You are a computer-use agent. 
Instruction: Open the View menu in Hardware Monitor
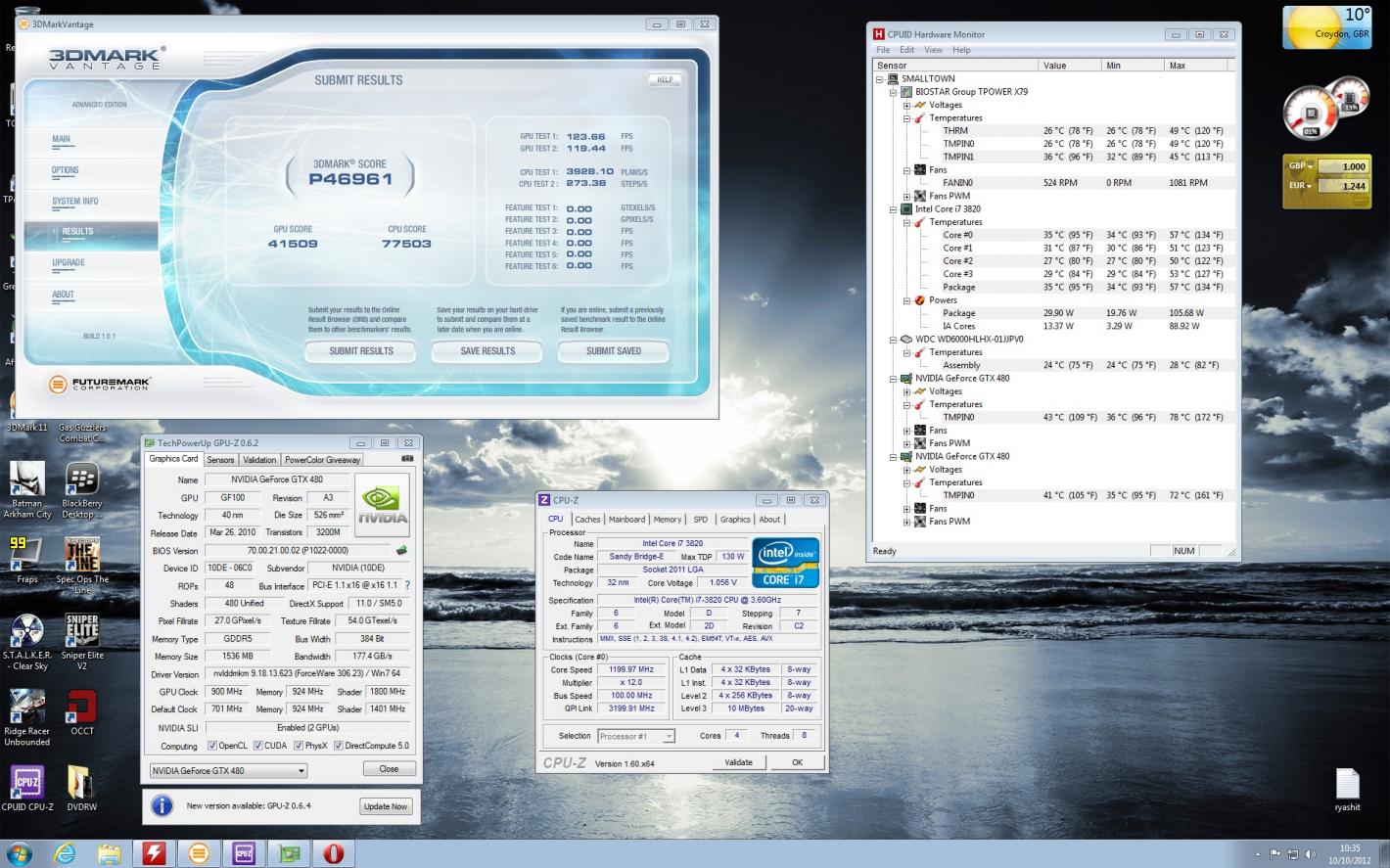pos(933,50)
